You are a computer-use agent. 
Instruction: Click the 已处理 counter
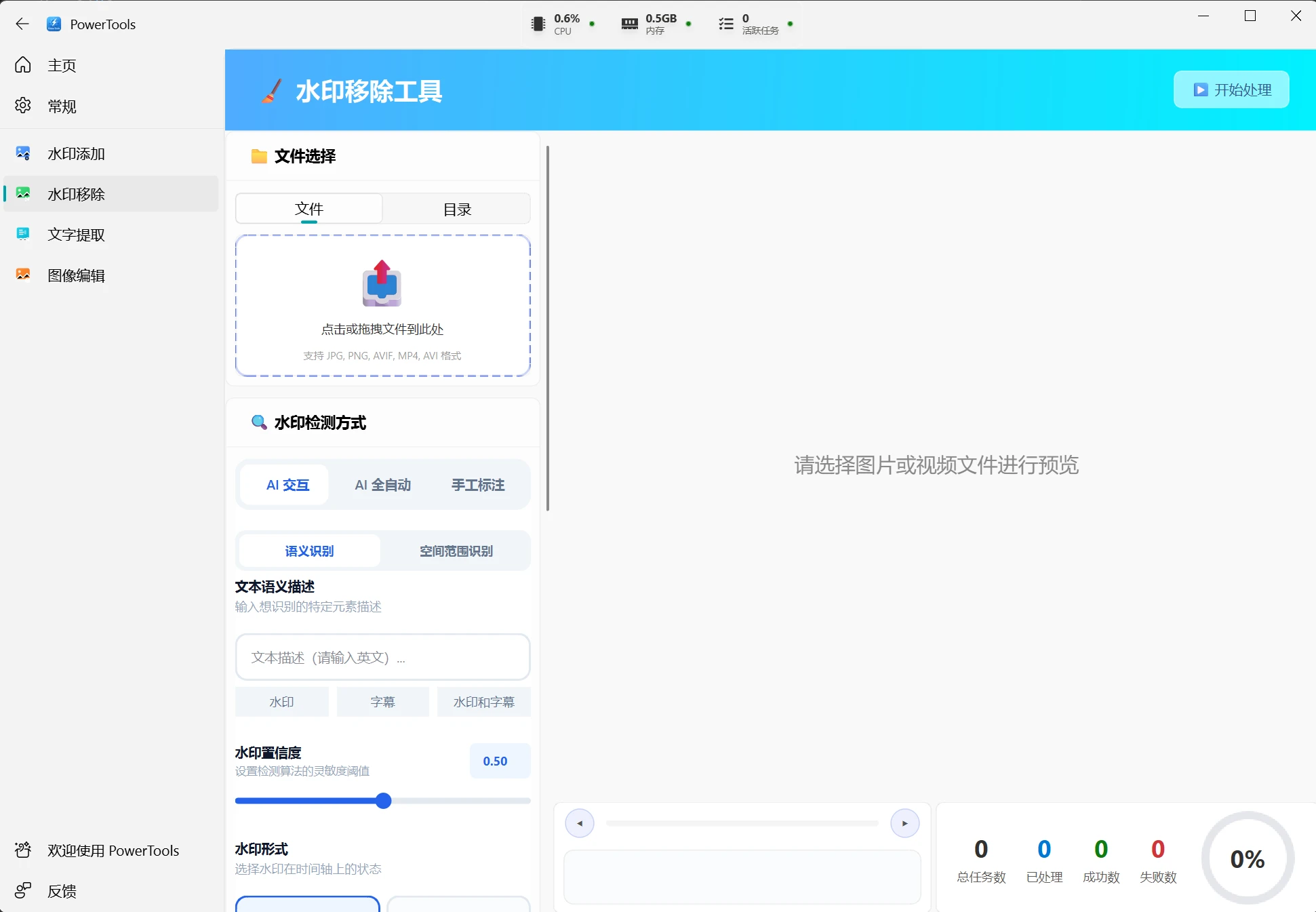click(1044, 860)
